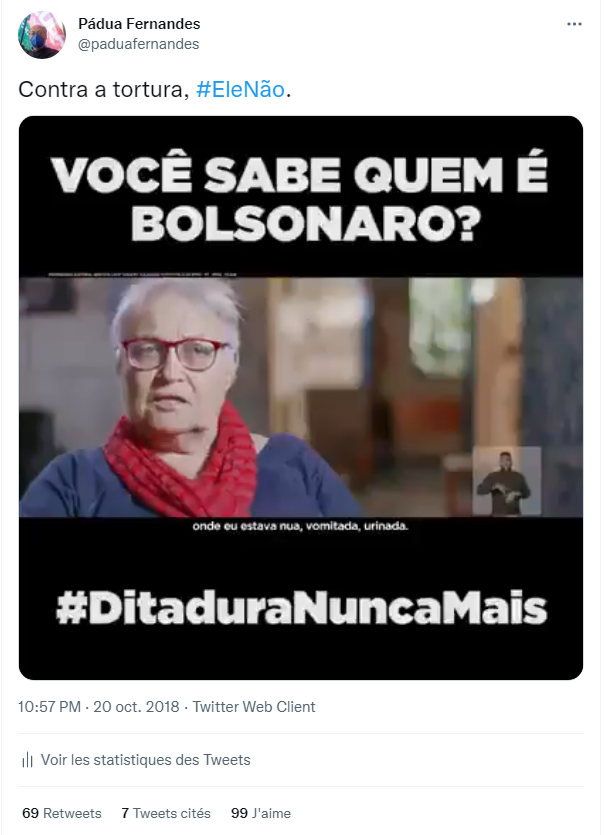
Task: View the 7 Tweets cités list
Action: (x=166, y=813)
